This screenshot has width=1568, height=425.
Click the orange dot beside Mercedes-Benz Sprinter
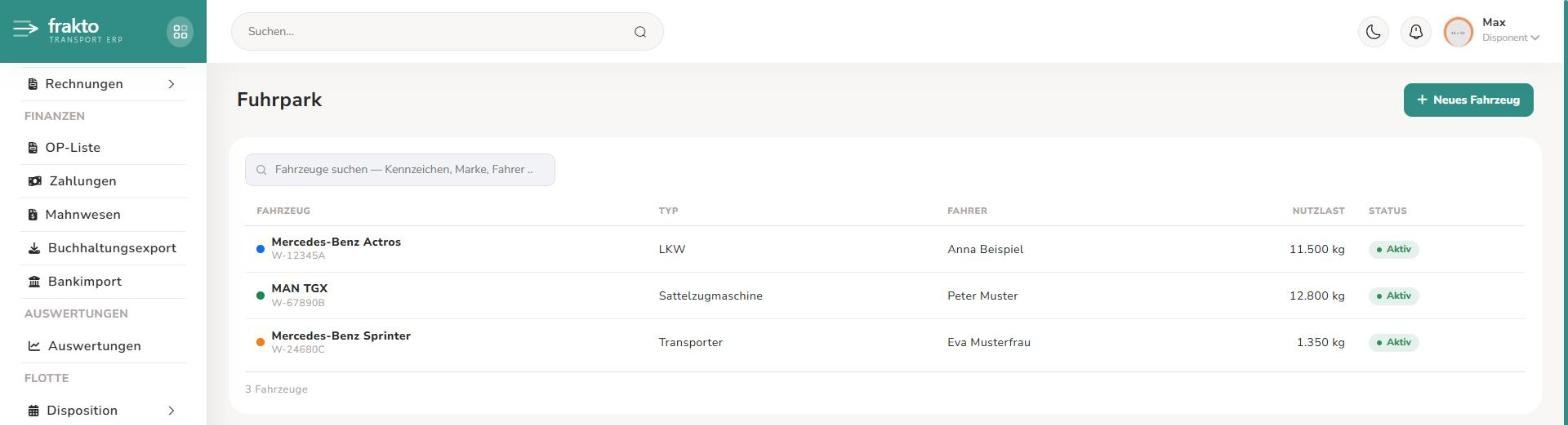[261, 342]
